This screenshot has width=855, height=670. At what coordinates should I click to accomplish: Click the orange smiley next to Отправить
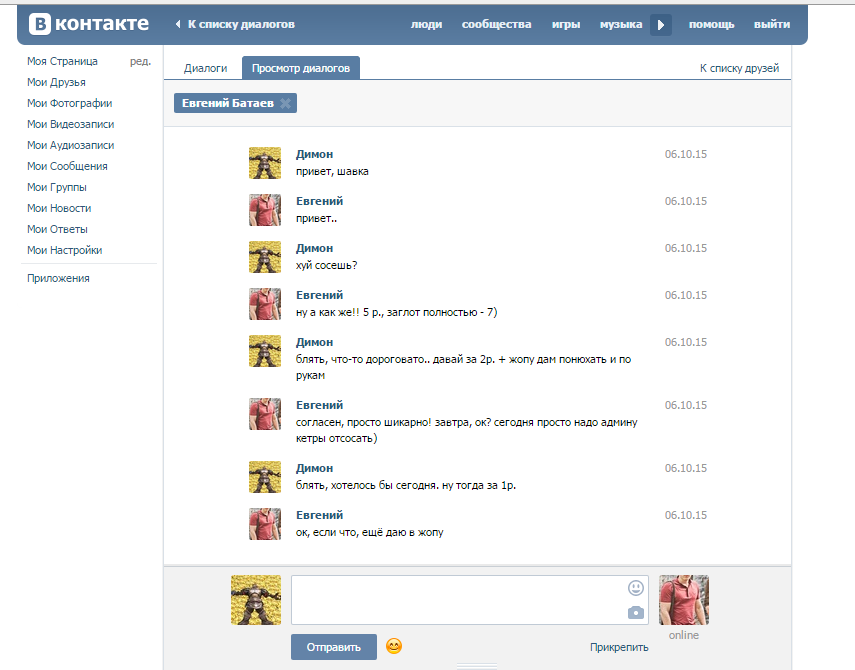tap(394, 646)
